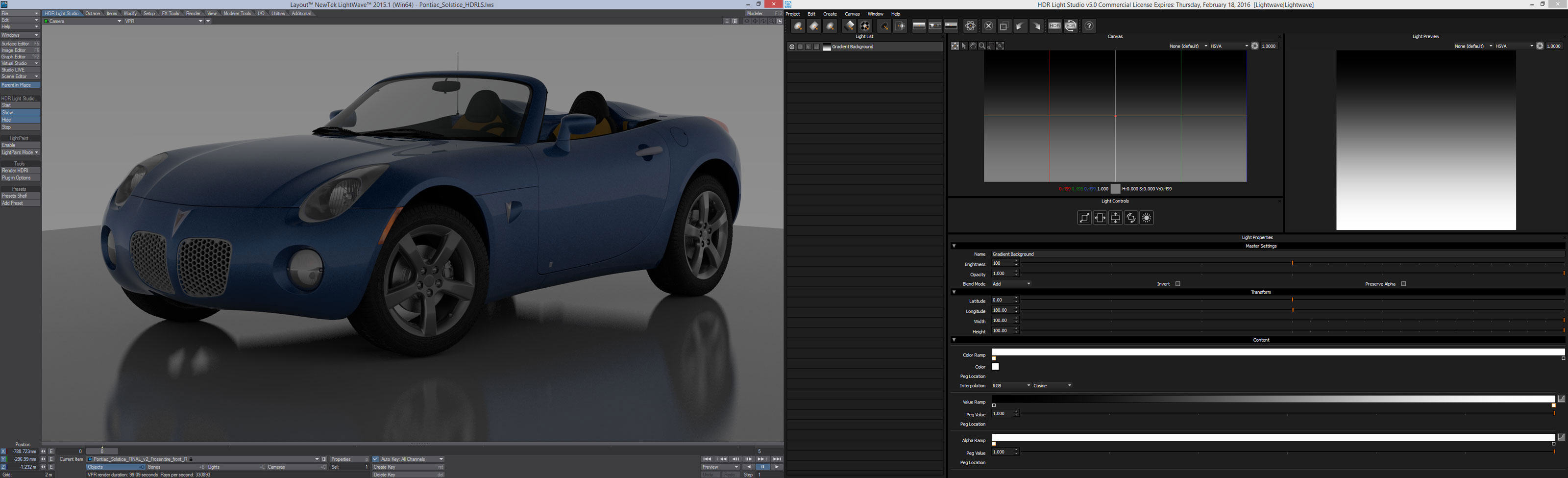Viewport: 1568px width, 478px height.
Task: Click Render HDRI in LightWave sidebar
Action: [20, 171]
